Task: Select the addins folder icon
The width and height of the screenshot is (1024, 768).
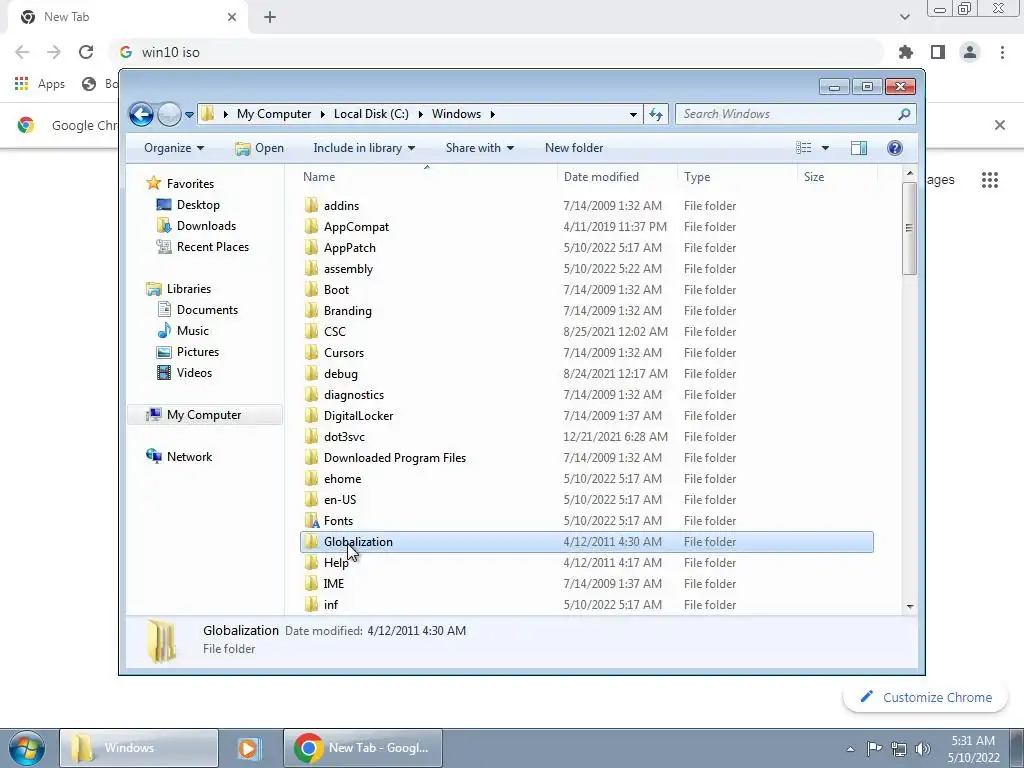Action: point(312,206)
